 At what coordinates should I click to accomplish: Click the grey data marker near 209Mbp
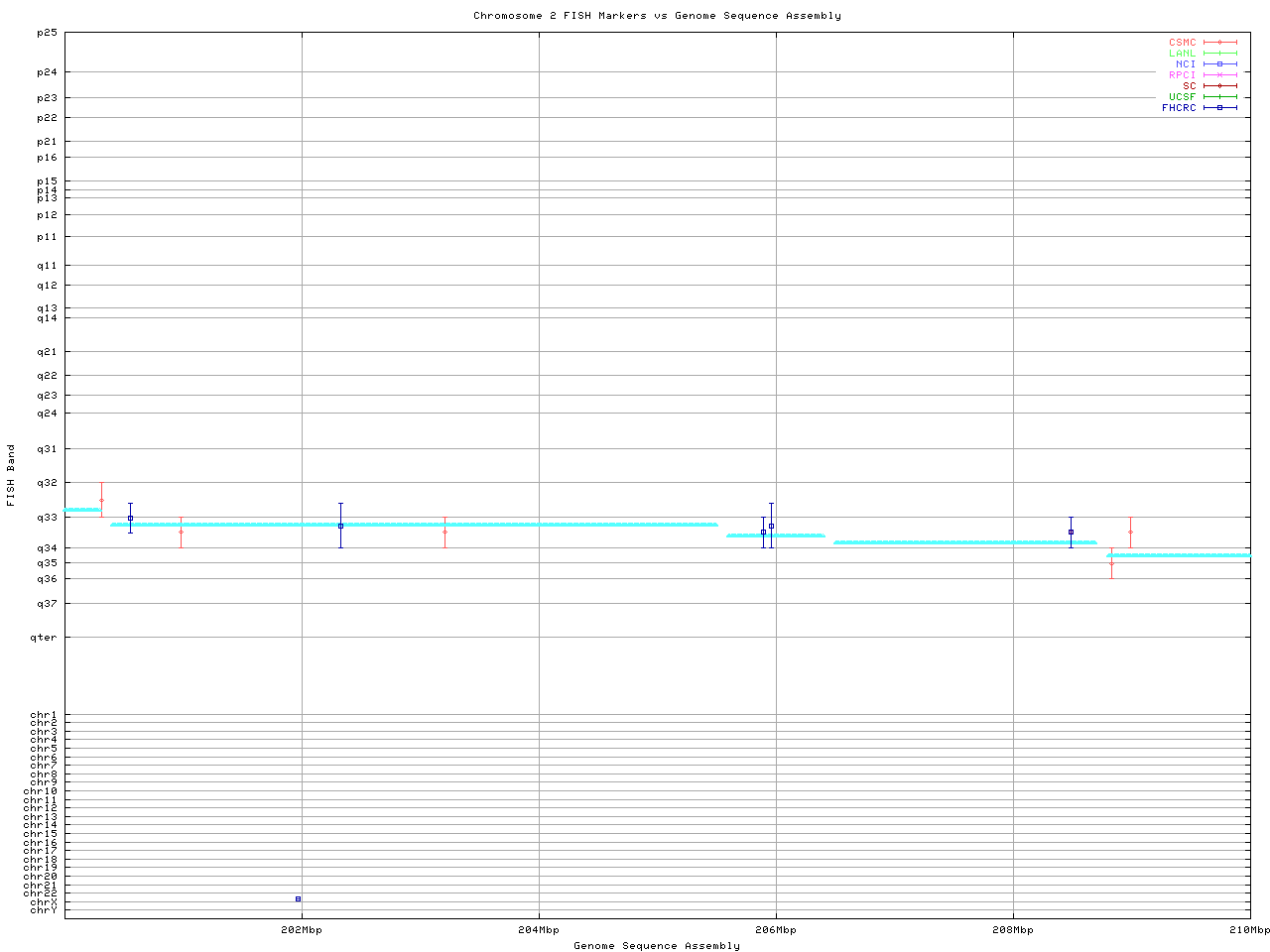[x=1130, y=533]
